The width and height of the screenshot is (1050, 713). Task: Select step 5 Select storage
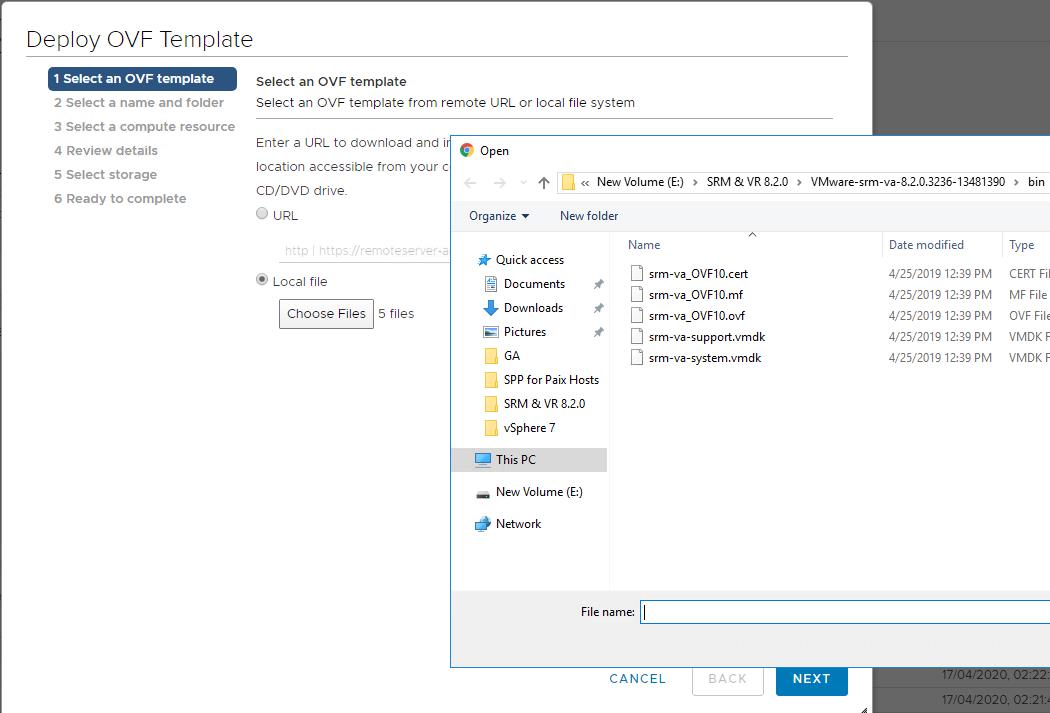pyautogui.click(x=105, y=175)
